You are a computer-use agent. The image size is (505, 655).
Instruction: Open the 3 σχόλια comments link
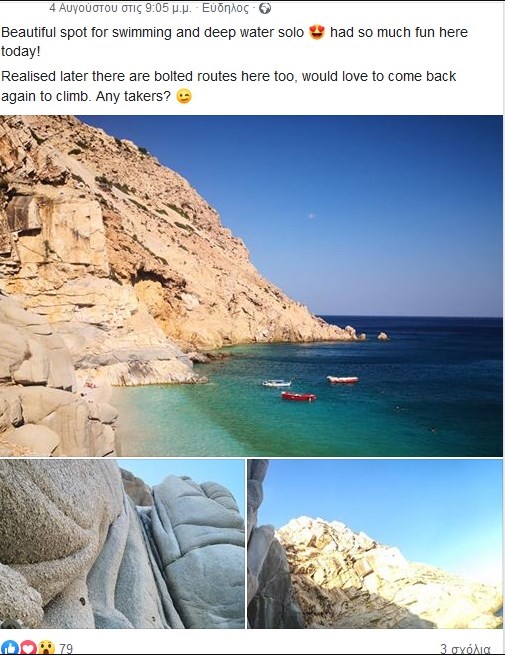(465, 649)
